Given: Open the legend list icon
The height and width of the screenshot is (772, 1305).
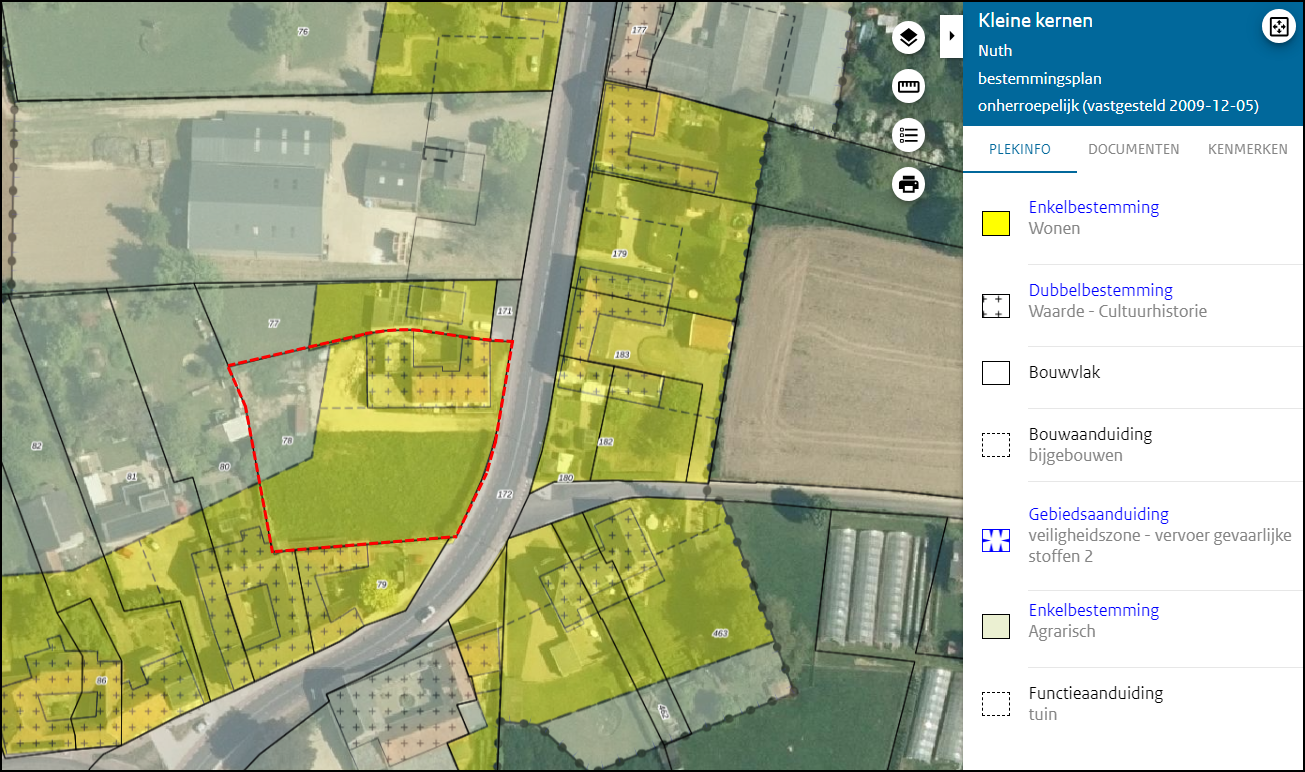Looking at the screenshot, I should (908, 135).
